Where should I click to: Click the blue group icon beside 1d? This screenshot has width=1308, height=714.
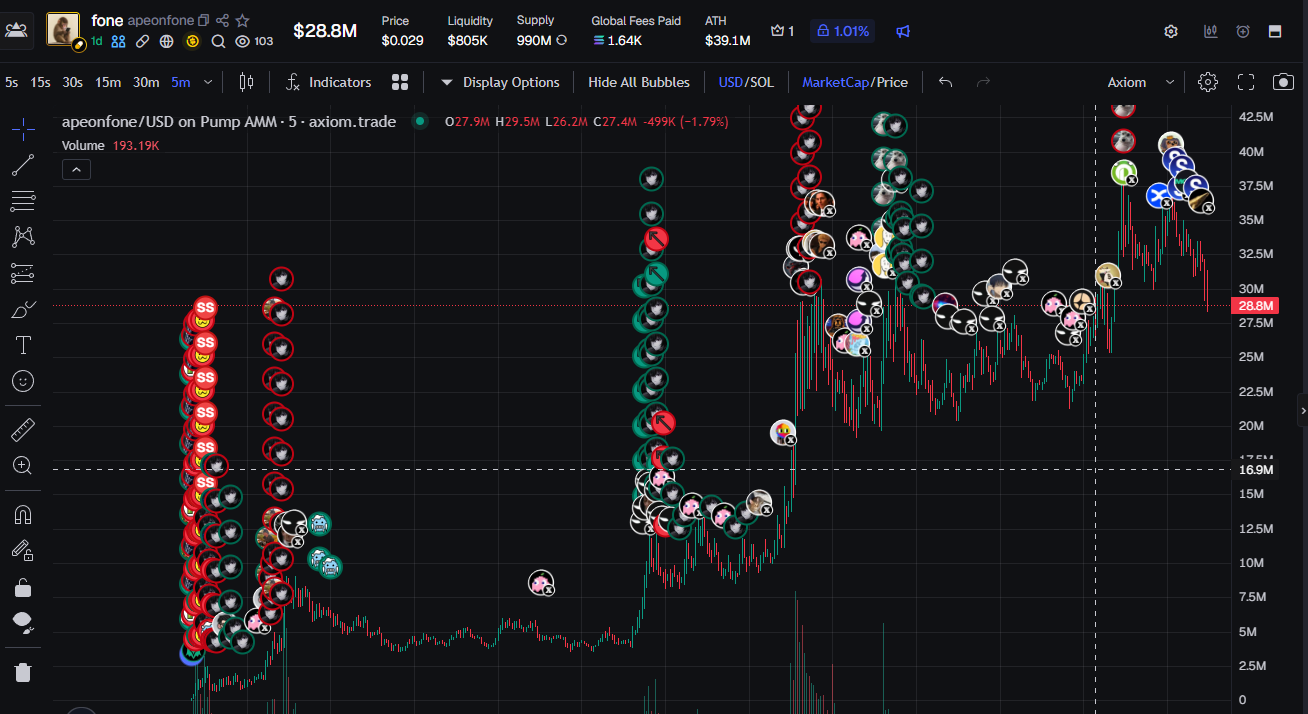(x=118, y=41)
